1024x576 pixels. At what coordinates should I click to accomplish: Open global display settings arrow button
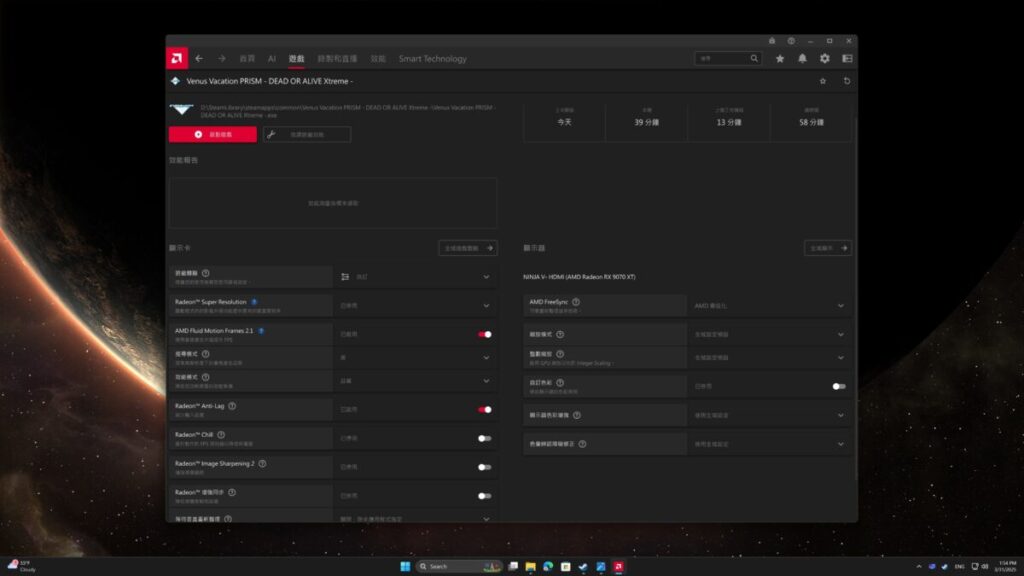828,248
